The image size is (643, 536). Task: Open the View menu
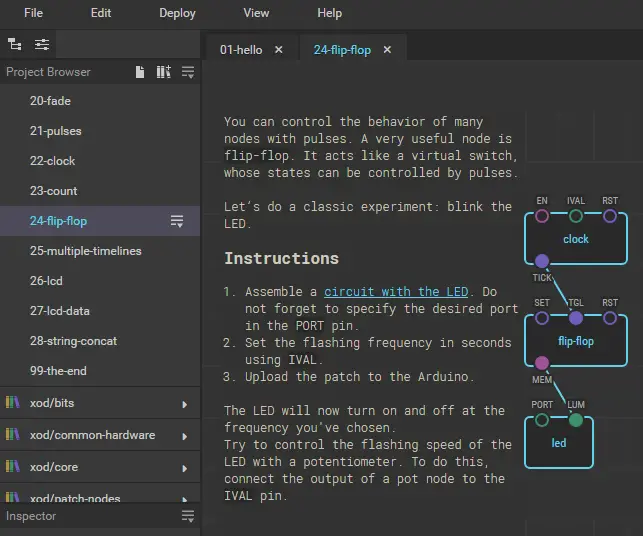tap(256, 13)
